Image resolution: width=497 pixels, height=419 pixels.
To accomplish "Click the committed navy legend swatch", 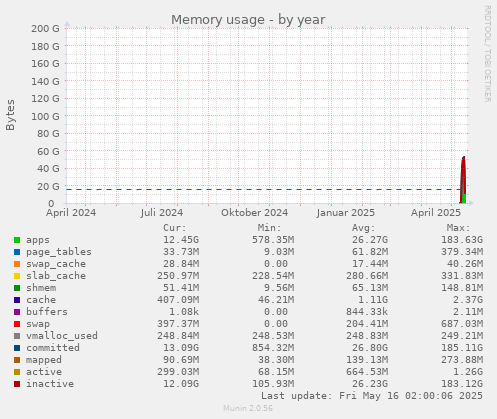I will (x=17, y=348).
